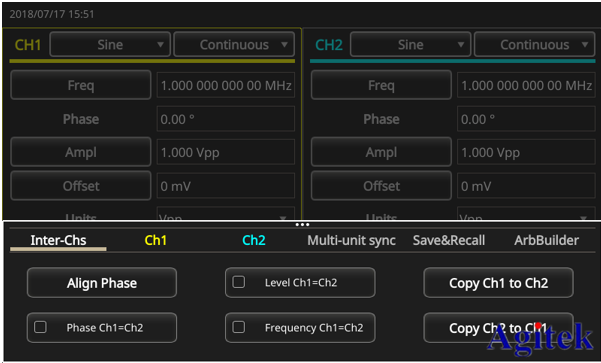Expand the CH2 Continuous mode dropdown
This screenshot has height=363, width=601.
tap(535, 44)
